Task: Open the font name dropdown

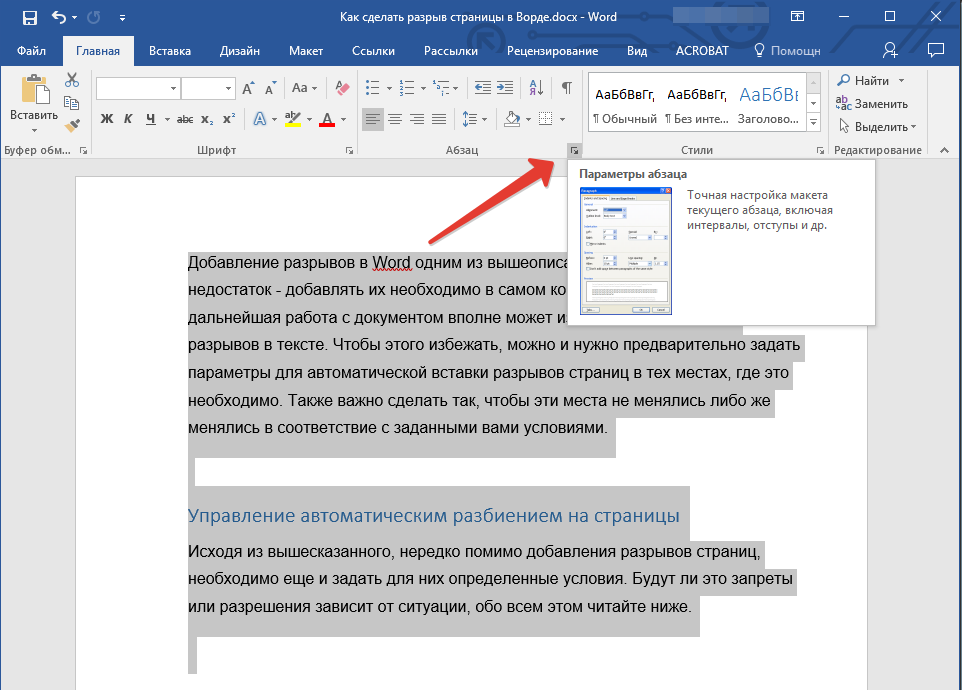Action: (x=173, y=88)
